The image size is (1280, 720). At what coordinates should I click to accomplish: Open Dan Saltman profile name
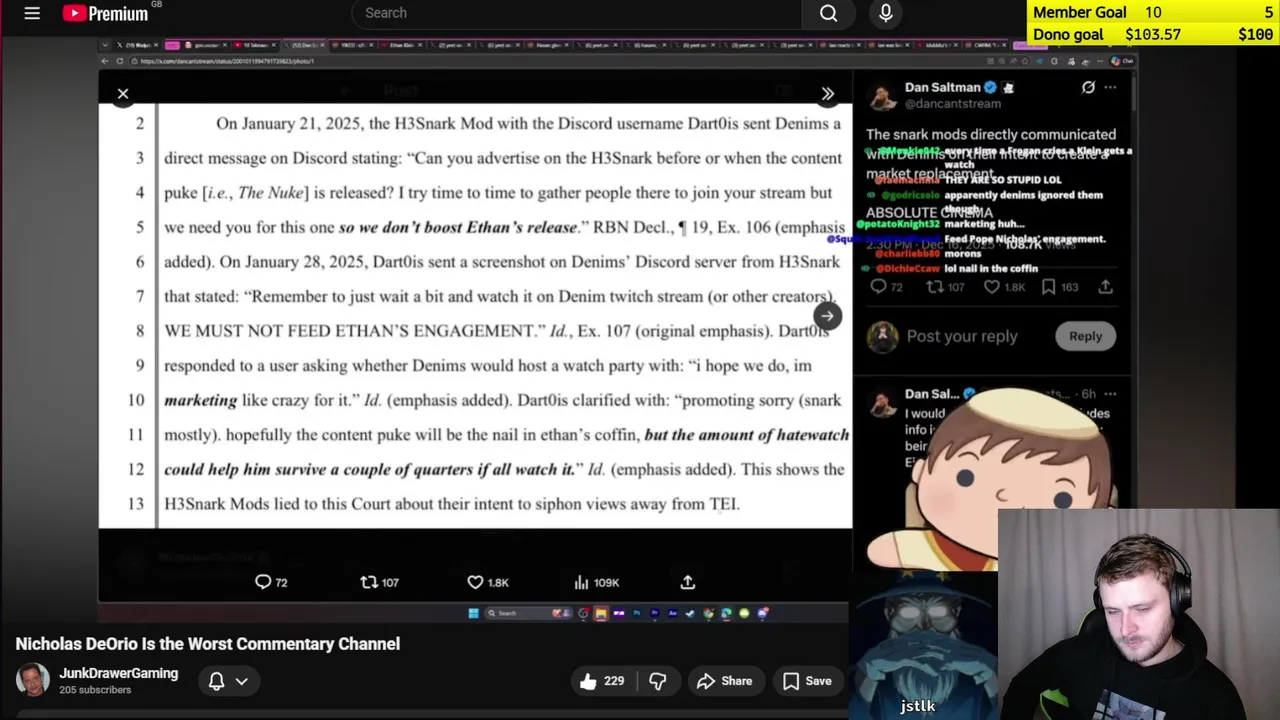[943, 87]
